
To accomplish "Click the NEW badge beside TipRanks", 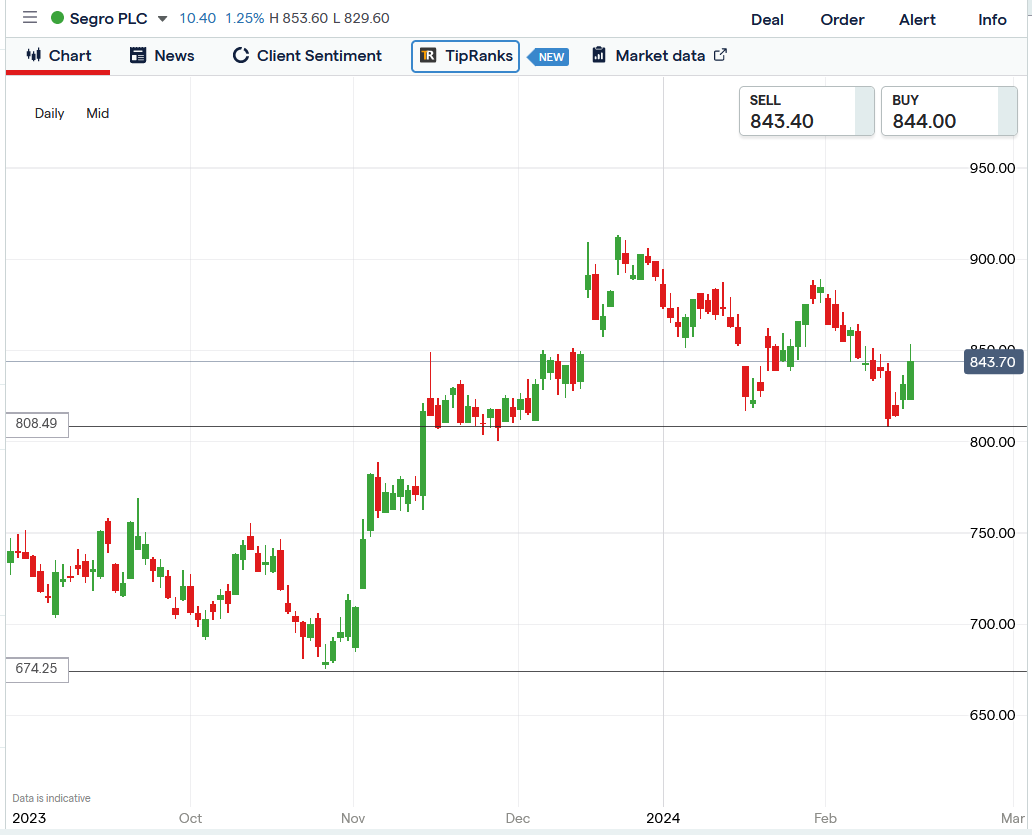I will coord(549,57).
